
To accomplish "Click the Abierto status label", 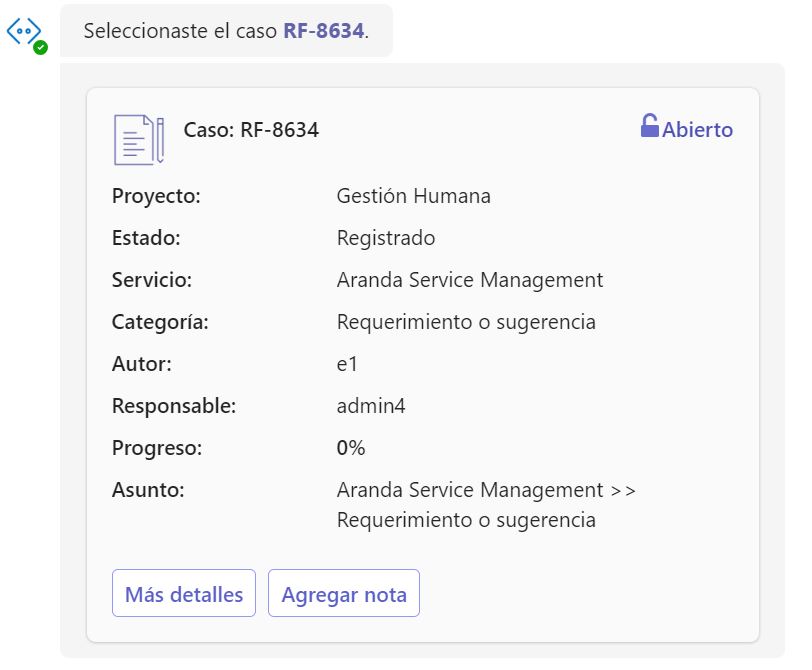I will (x=698, y=129).
